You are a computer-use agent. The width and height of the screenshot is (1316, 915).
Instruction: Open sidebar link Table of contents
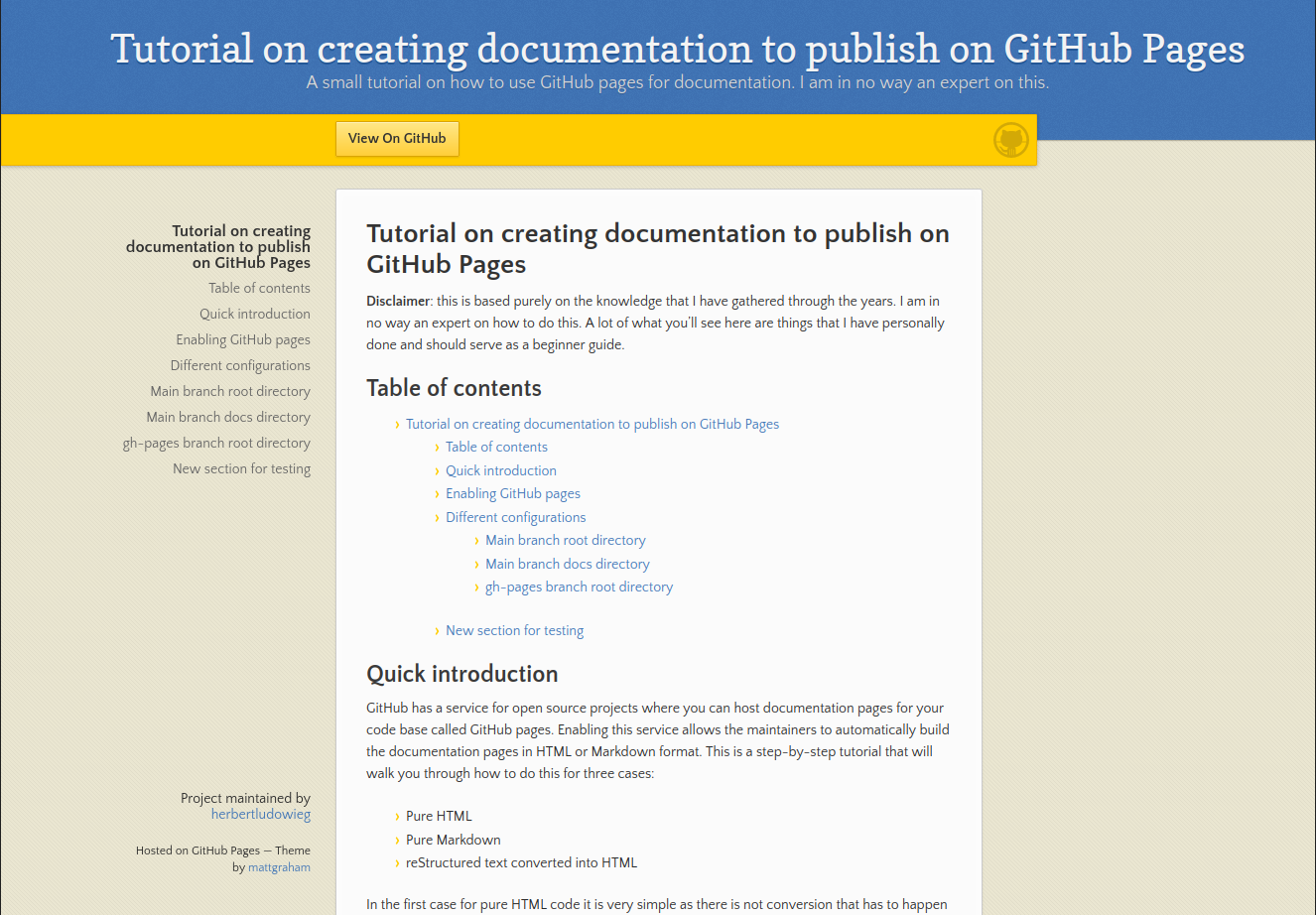(259, 288)
